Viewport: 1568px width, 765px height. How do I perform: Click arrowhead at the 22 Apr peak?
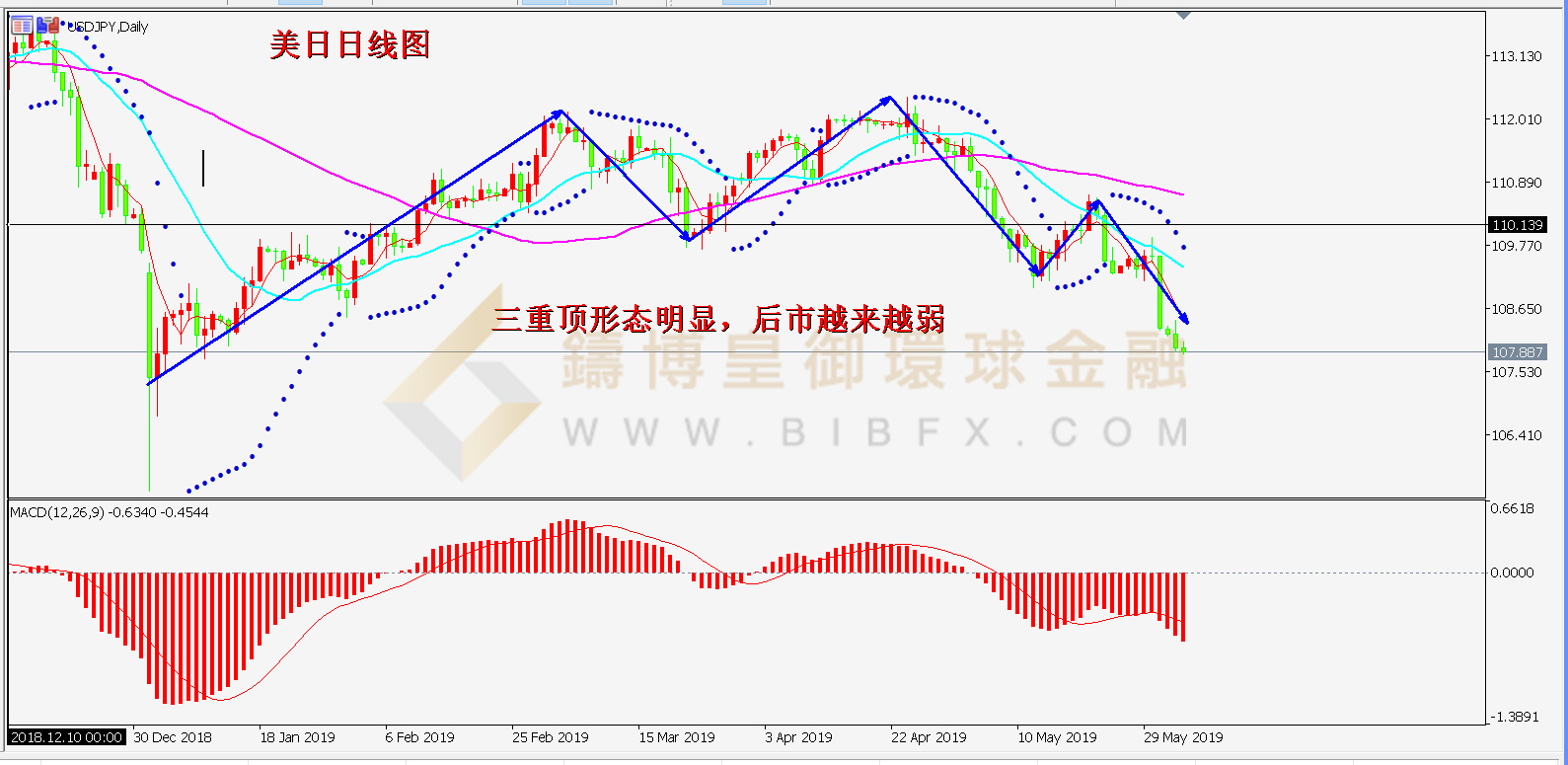(x=887, y=100)
